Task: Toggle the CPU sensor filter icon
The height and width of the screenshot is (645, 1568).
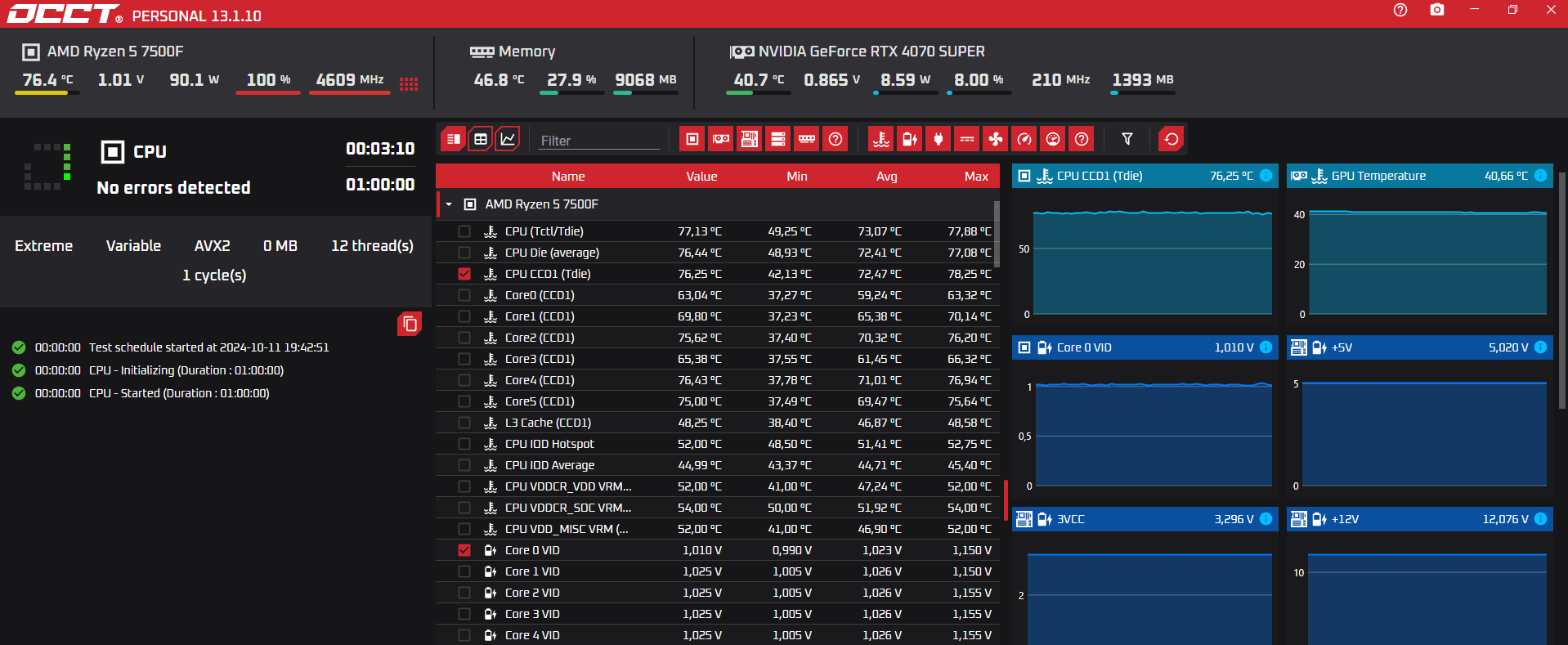Action: pyautogui.click(x=692, y=139)
